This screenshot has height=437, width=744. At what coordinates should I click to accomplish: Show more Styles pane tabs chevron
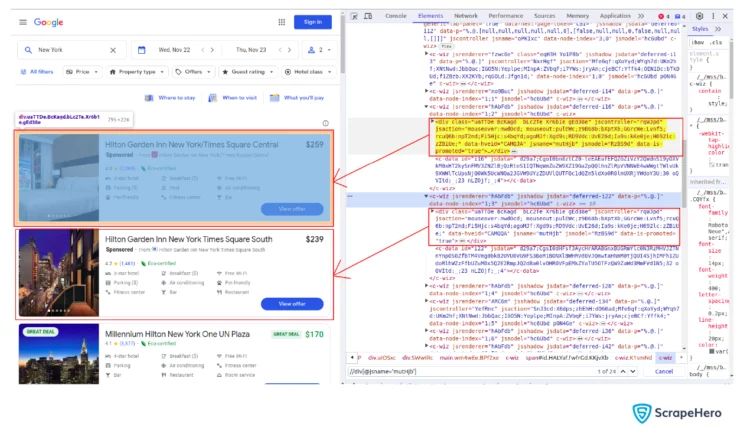pyautogui.click(x=718, y=29)
